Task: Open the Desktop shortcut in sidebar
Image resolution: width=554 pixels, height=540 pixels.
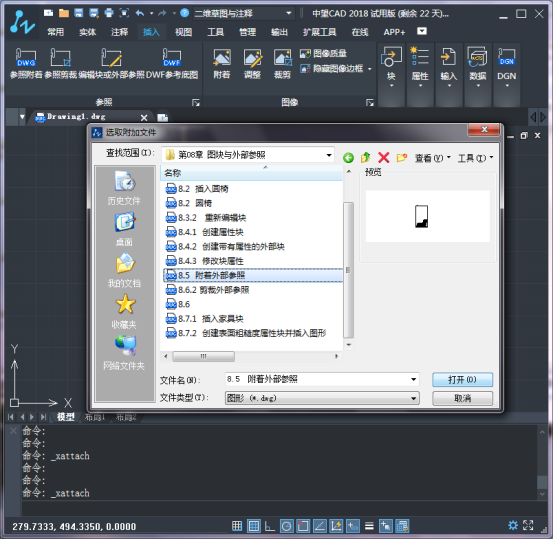Action: coord(124,229)
